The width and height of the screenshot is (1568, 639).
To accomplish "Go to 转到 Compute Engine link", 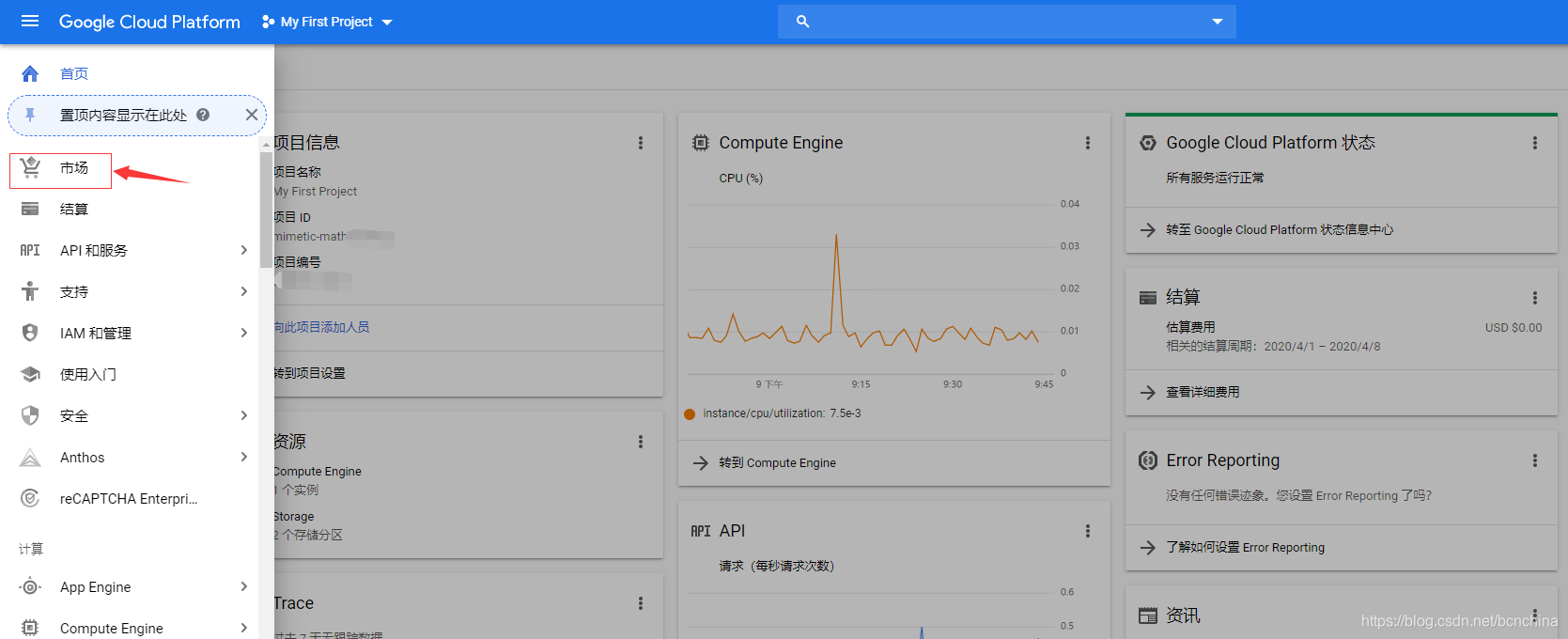I will click(777, 463).
